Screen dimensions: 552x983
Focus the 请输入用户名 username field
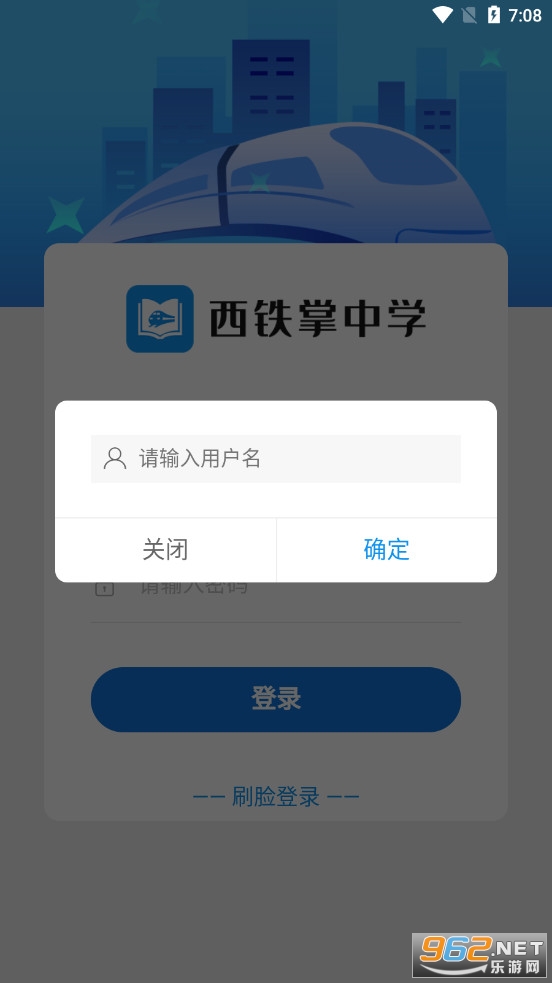point(276,459)
